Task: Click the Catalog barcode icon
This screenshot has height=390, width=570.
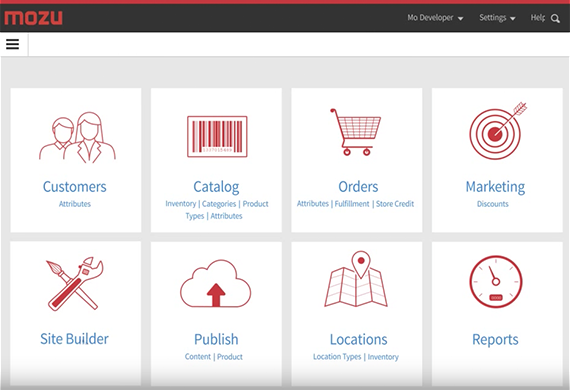Action: (x=217, y=136)
